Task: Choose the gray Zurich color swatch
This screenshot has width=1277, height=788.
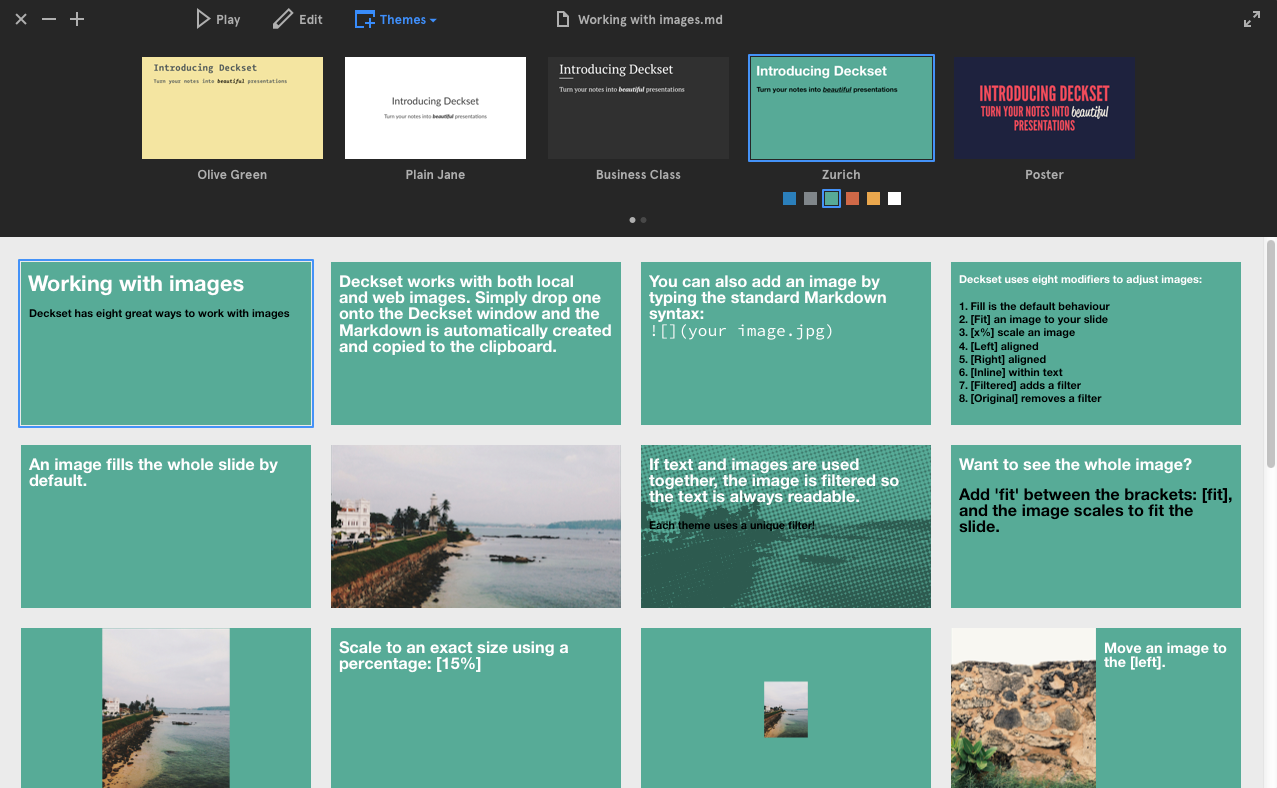Action: tap(810, 199)
